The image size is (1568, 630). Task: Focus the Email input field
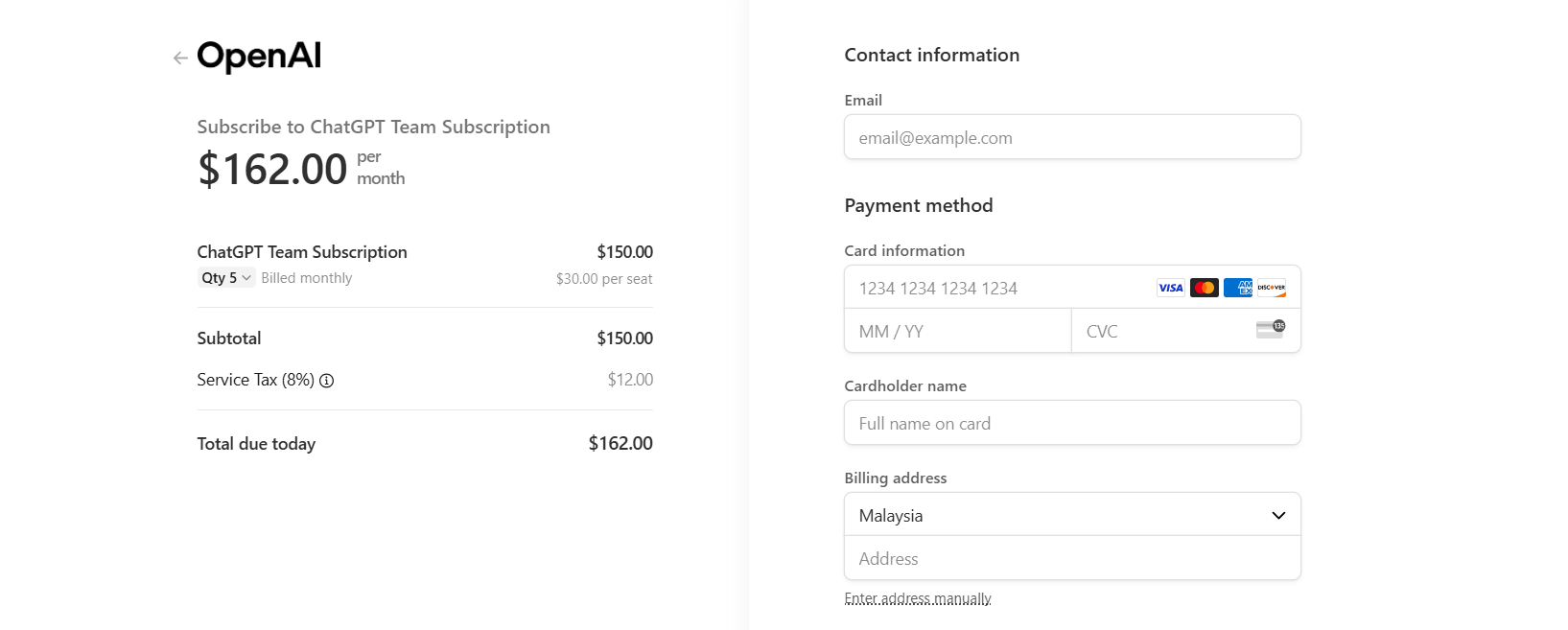point(1072,137)
